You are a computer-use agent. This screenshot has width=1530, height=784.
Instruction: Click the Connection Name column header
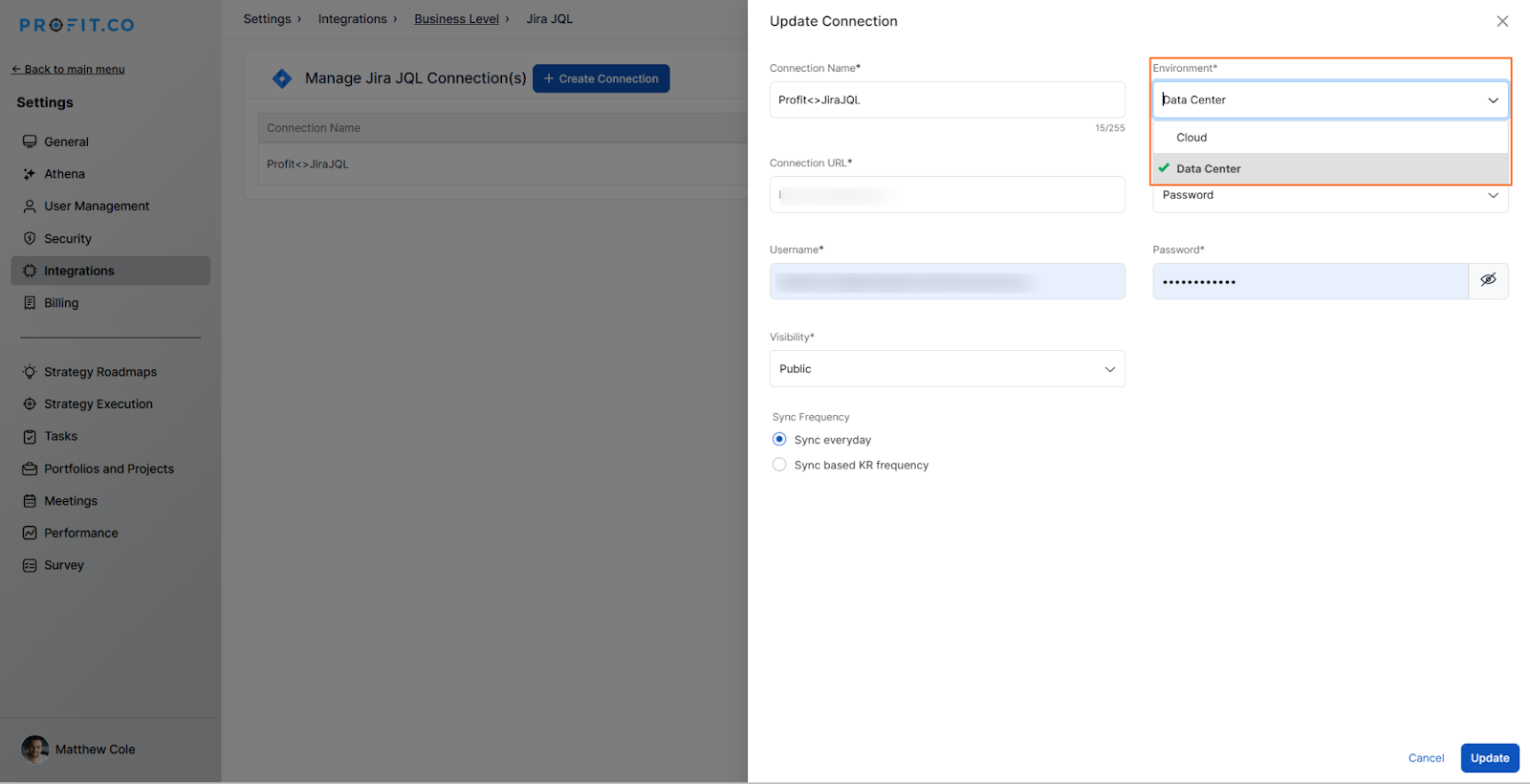tap(314, 128)
